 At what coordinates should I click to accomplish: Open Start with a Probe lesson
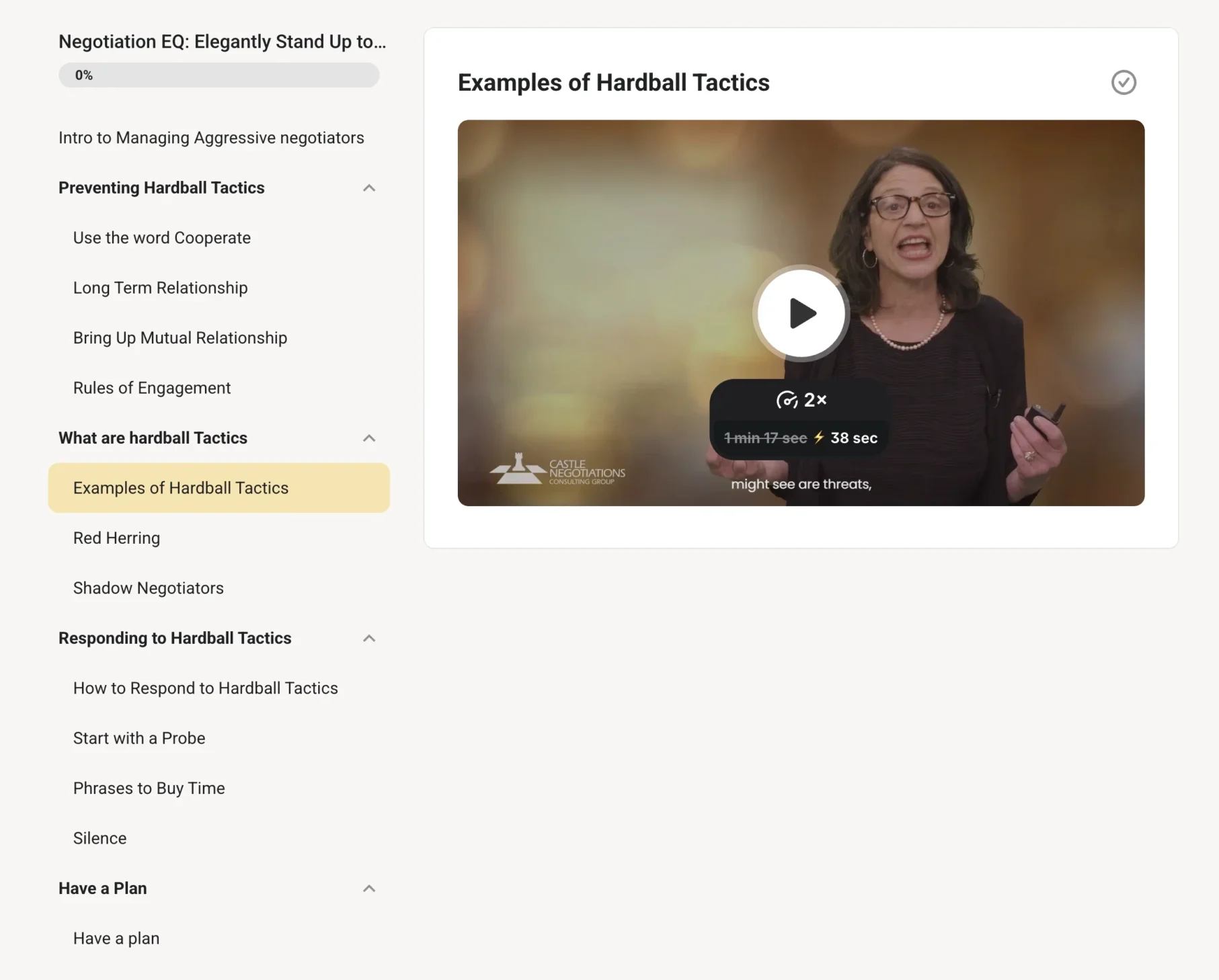[139, 738]
